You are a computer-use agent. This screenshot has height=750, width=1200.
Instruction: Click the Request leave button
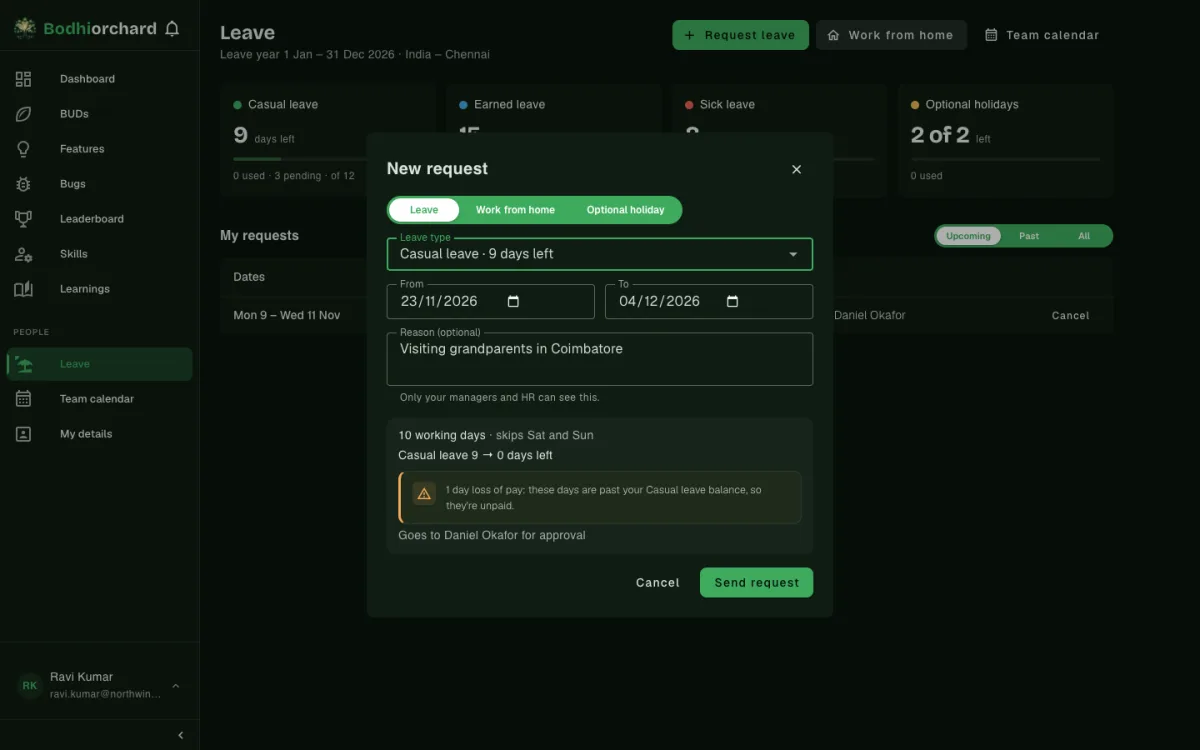740,35
